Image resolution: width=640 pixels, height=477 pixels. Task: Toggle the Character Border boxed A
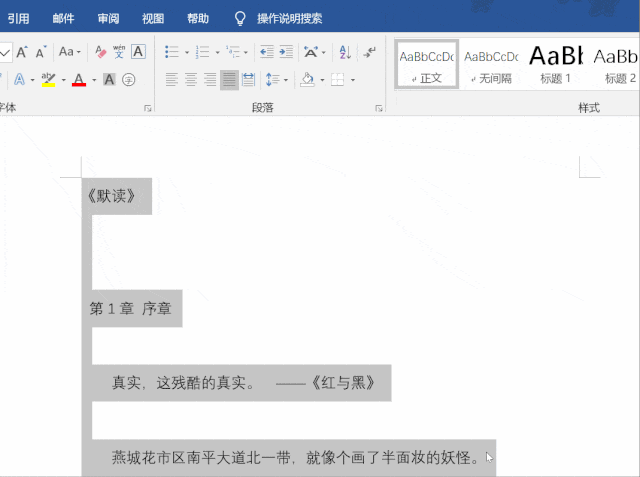pos(138,52)
